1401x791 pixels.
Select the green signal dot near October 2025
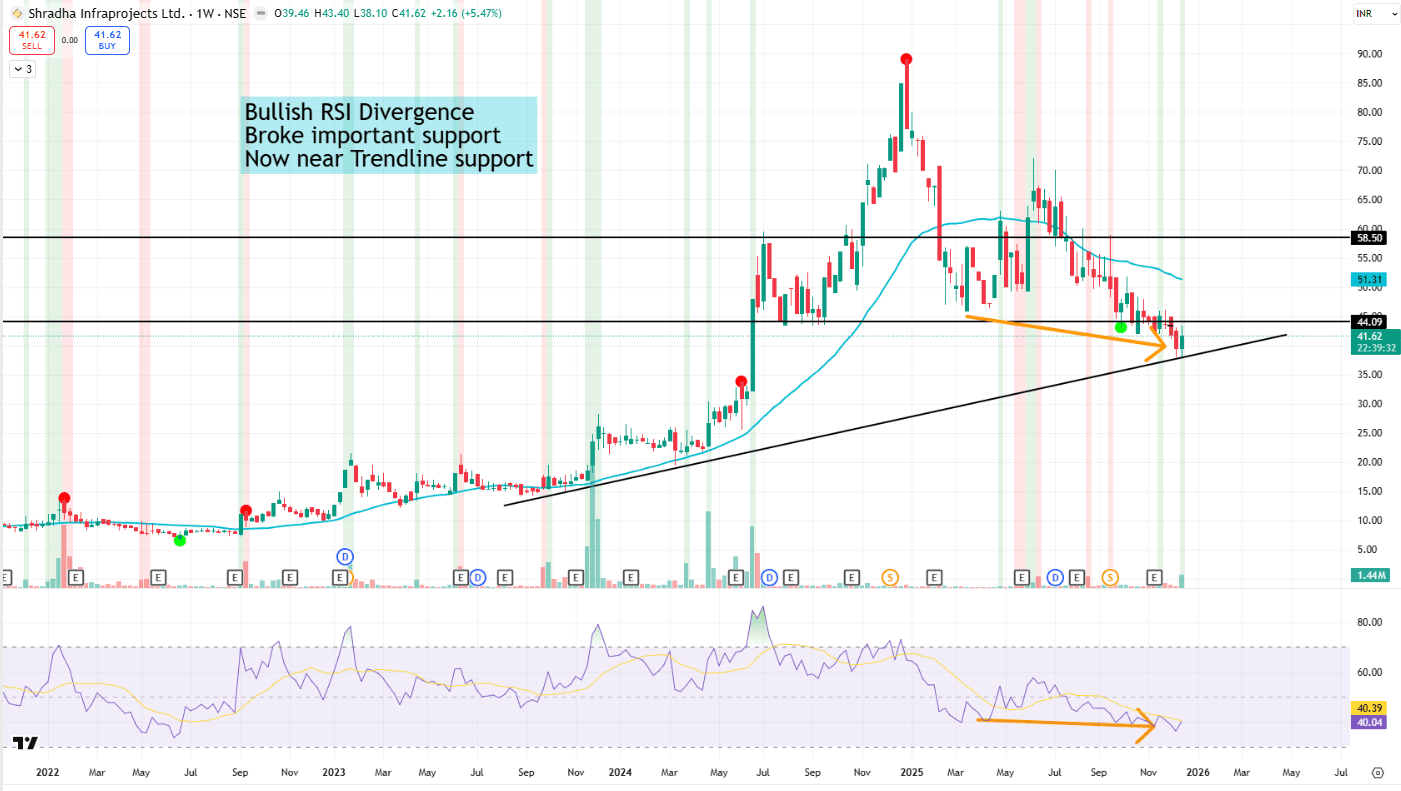tap(1121, 327)
